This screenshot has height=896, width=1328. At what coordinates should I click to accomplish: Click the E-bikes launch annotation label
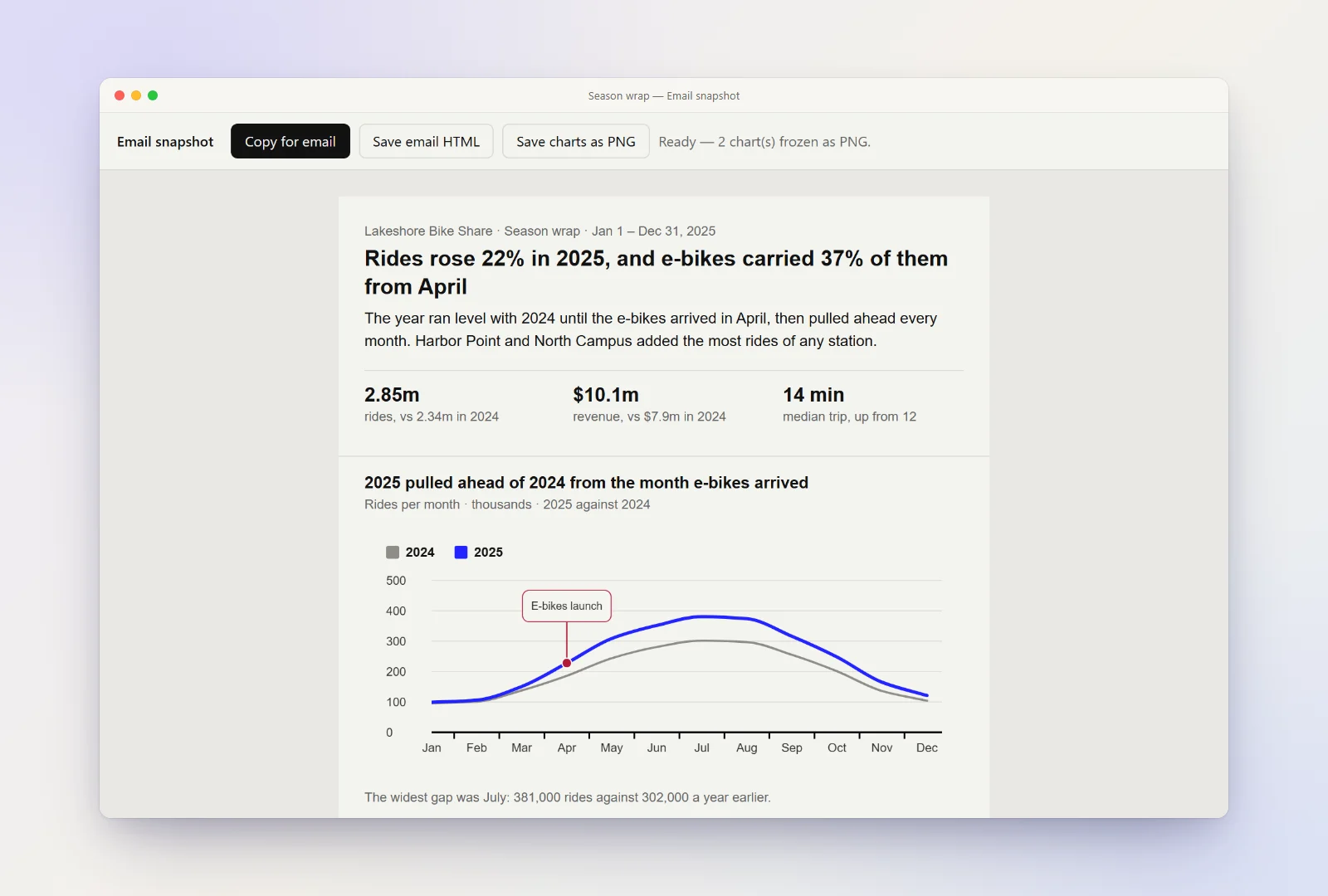pyautogui.click(x=567, y=606)
